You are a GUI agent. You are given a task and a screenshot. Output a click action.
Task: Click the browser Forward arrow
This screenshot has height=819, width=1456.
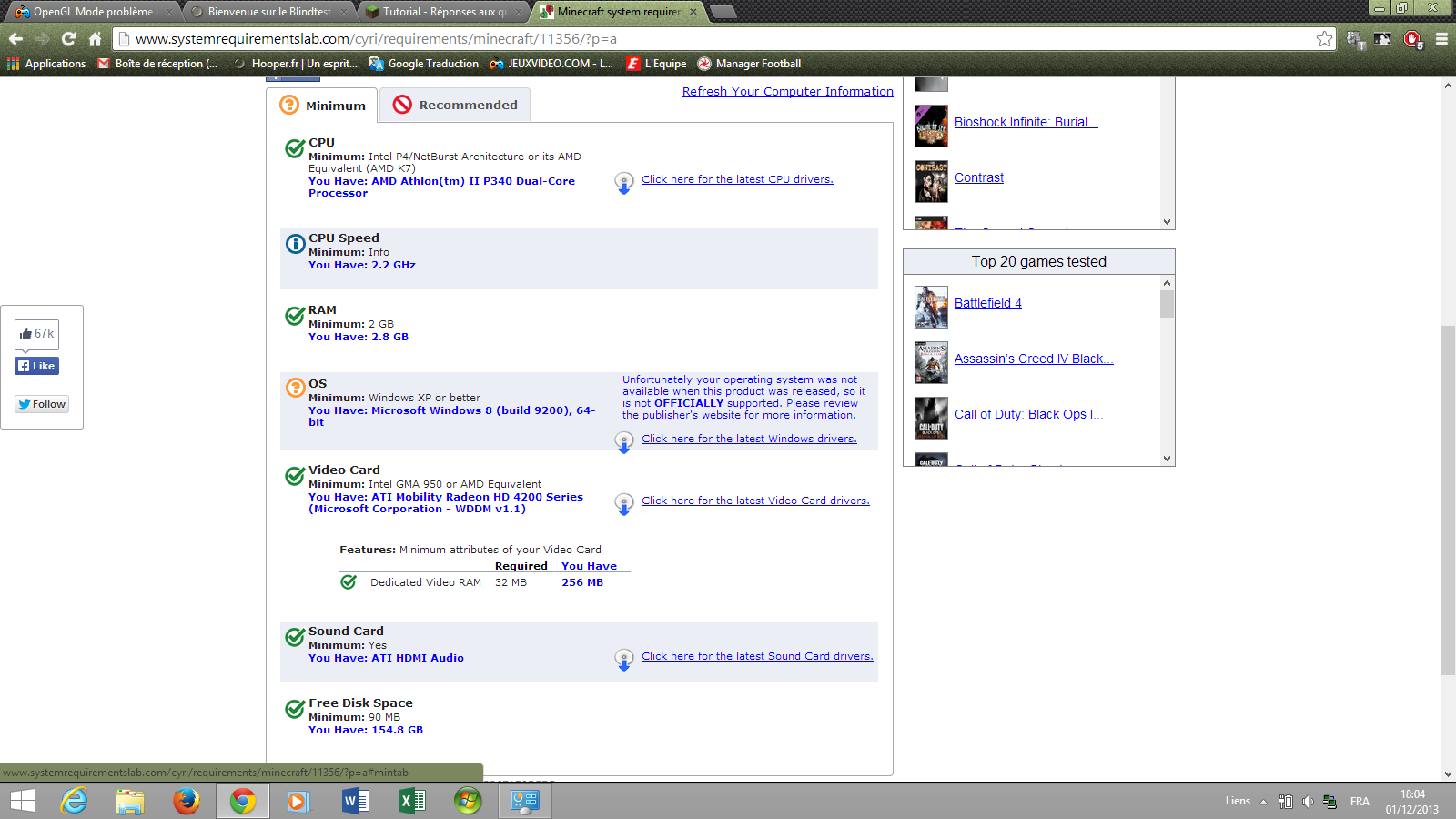42,39
